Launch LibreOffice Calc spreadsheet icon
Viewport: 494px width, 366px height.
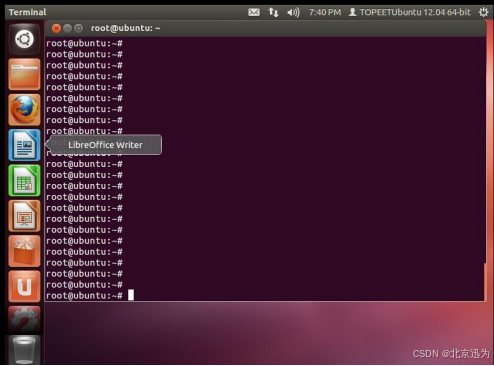click(x=24, y=180)
